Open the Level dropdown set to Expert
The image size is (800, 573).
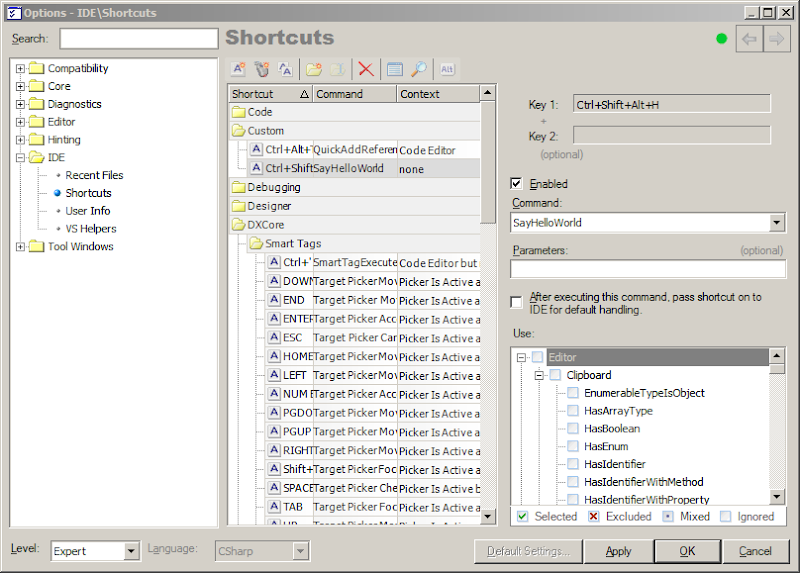click(x=132, y=551)
